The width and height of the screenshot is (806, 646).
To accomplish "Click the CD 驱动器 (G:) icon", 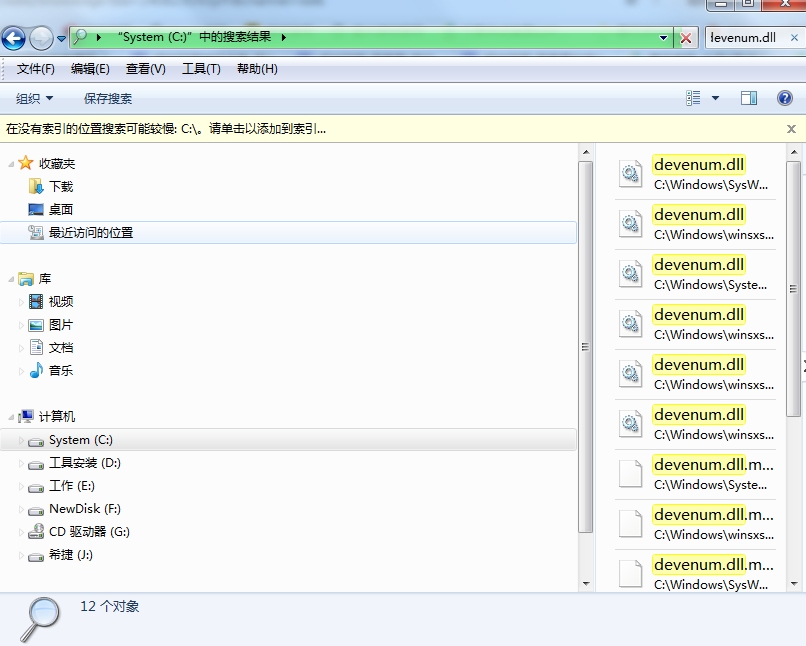I will pos(36,531).
